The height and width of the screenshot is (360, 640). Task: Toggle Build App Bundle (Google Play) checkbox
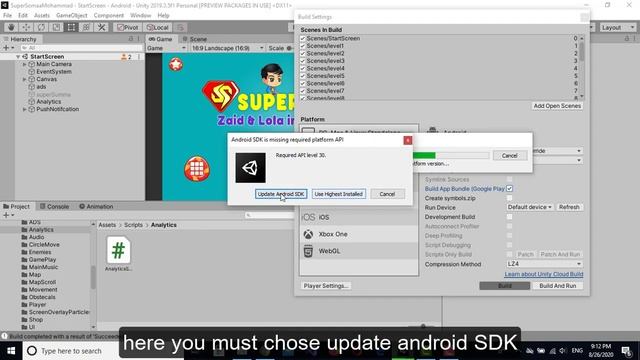[x=509, y=189]
